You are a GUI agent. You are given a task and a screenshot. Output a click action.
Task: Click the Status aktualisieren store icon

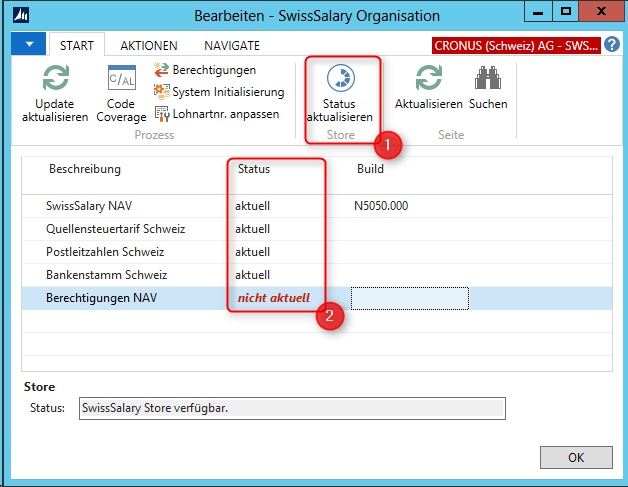coord(340,80)
